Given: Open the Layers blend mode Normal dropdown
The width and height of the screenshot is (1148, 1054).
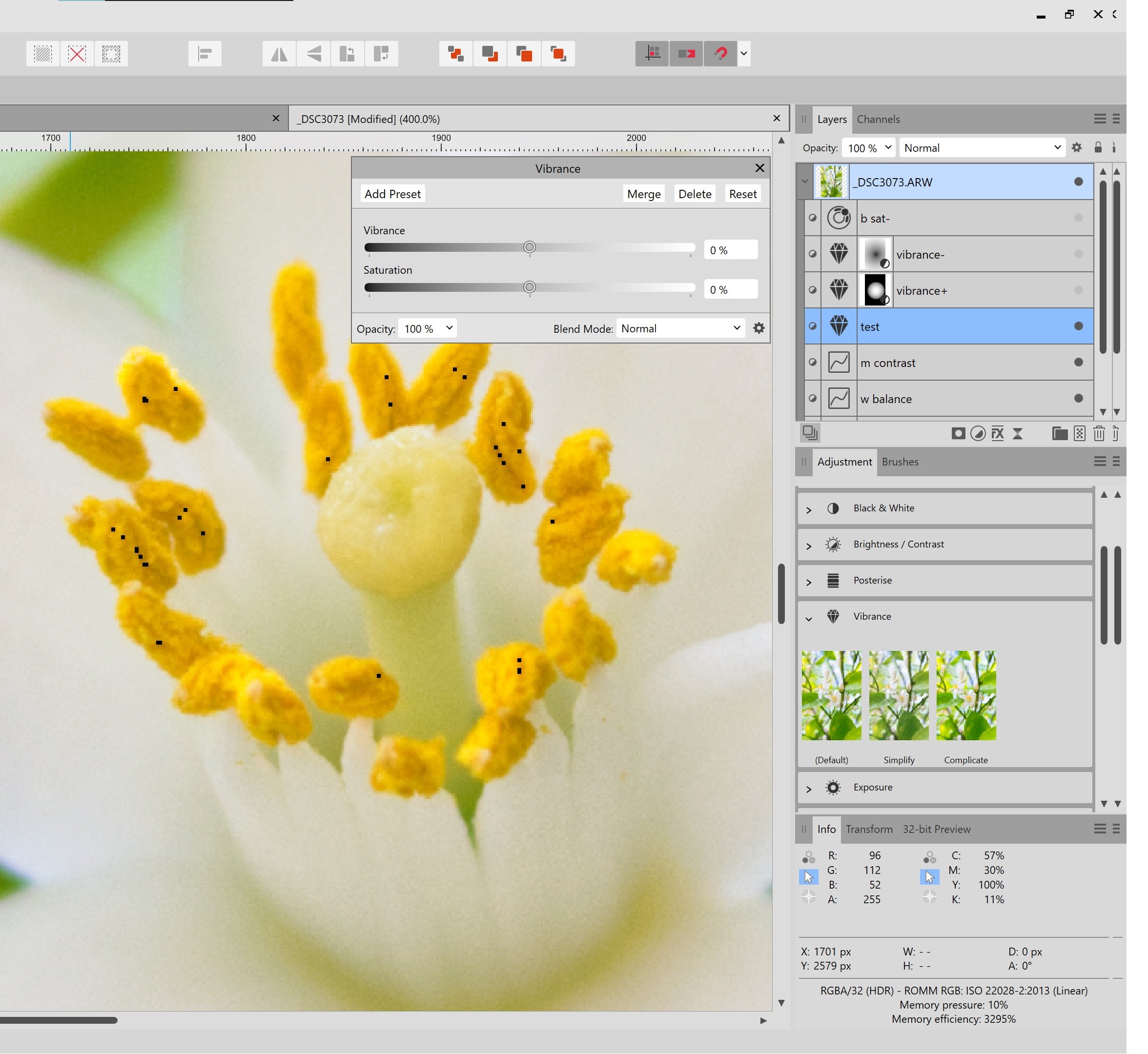Looking at the screenshot, I should (x=983, y=148).
